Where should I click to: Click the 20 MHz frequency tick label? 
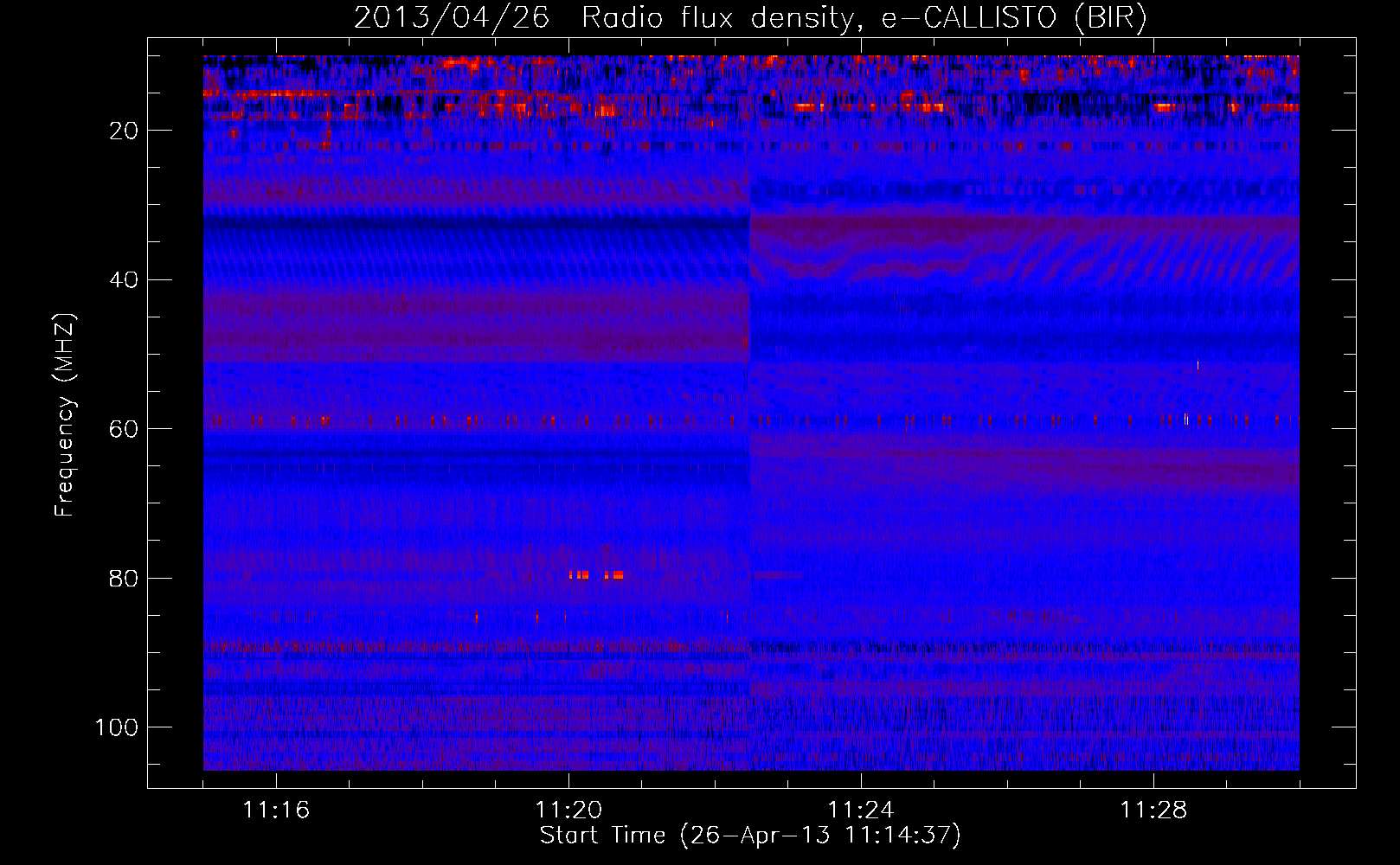[125, 131]
